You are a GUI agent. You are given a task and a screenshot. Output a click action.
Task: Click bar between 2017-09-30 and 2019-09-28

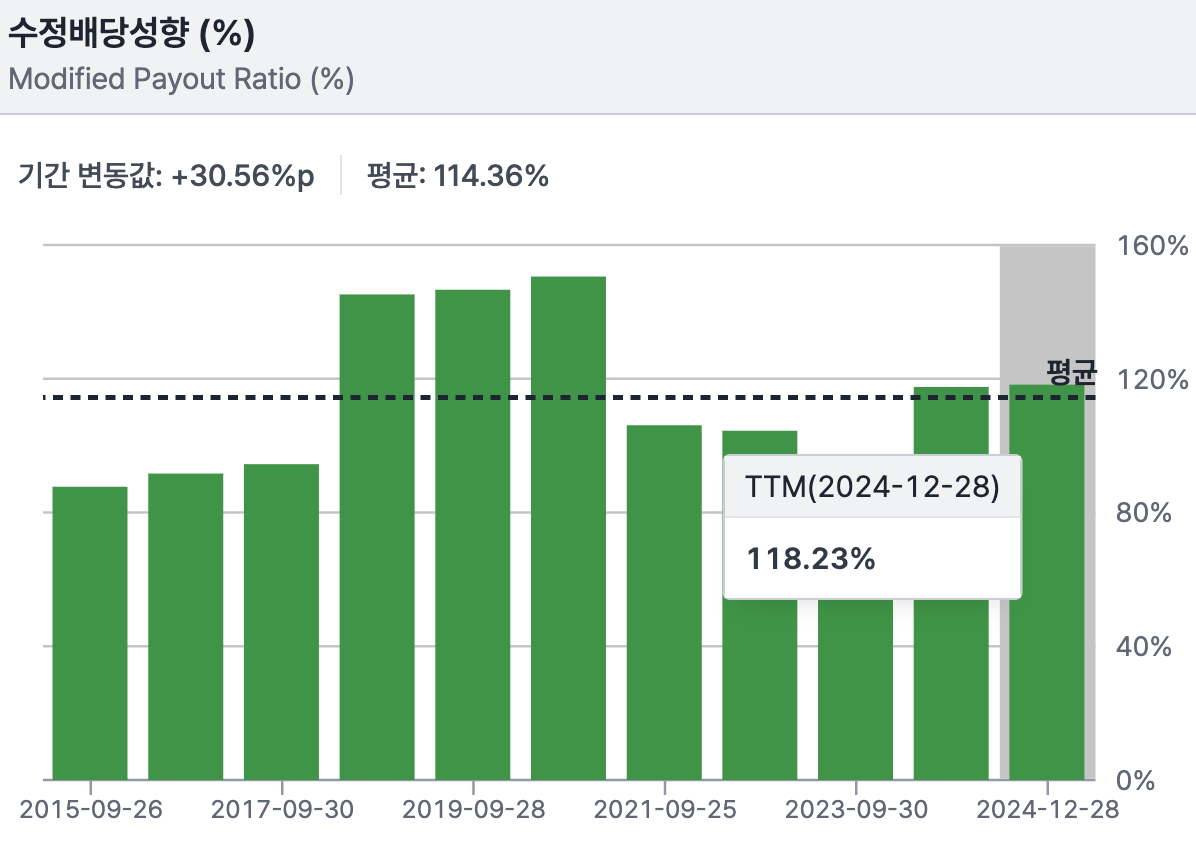(x=377, y=536)
